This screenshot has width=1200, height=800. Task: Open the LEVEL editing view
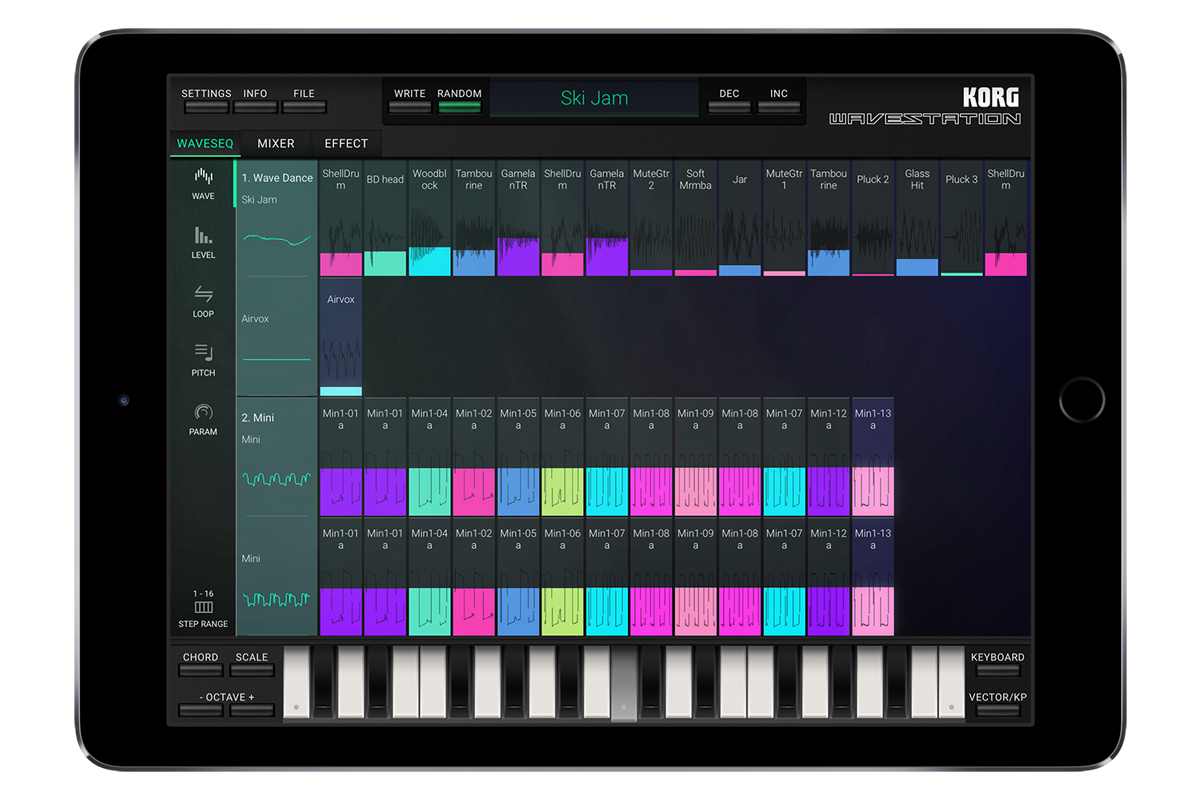(x=203, y=242)
